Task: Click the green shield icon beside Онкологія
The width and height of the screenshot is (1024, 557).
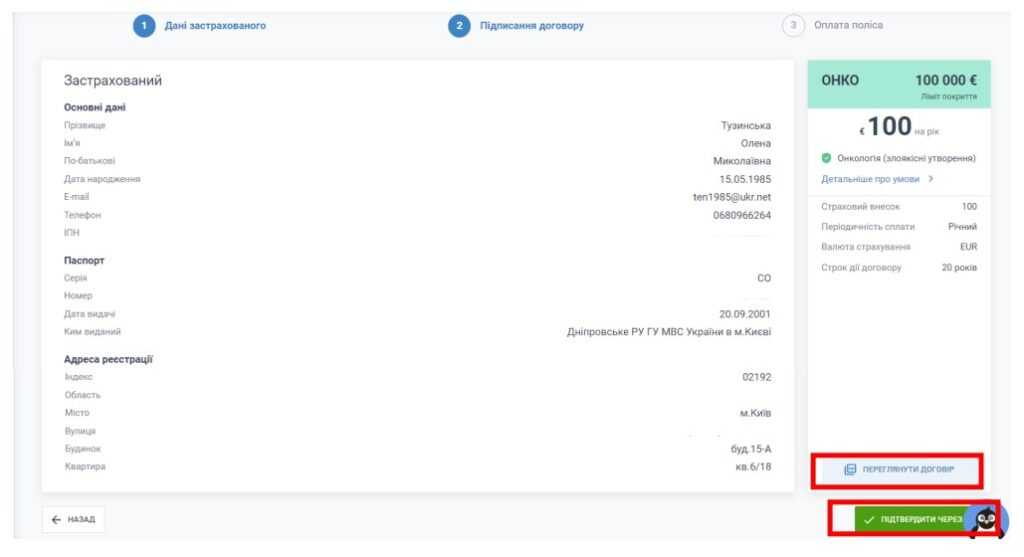Action: click(827, 158)
